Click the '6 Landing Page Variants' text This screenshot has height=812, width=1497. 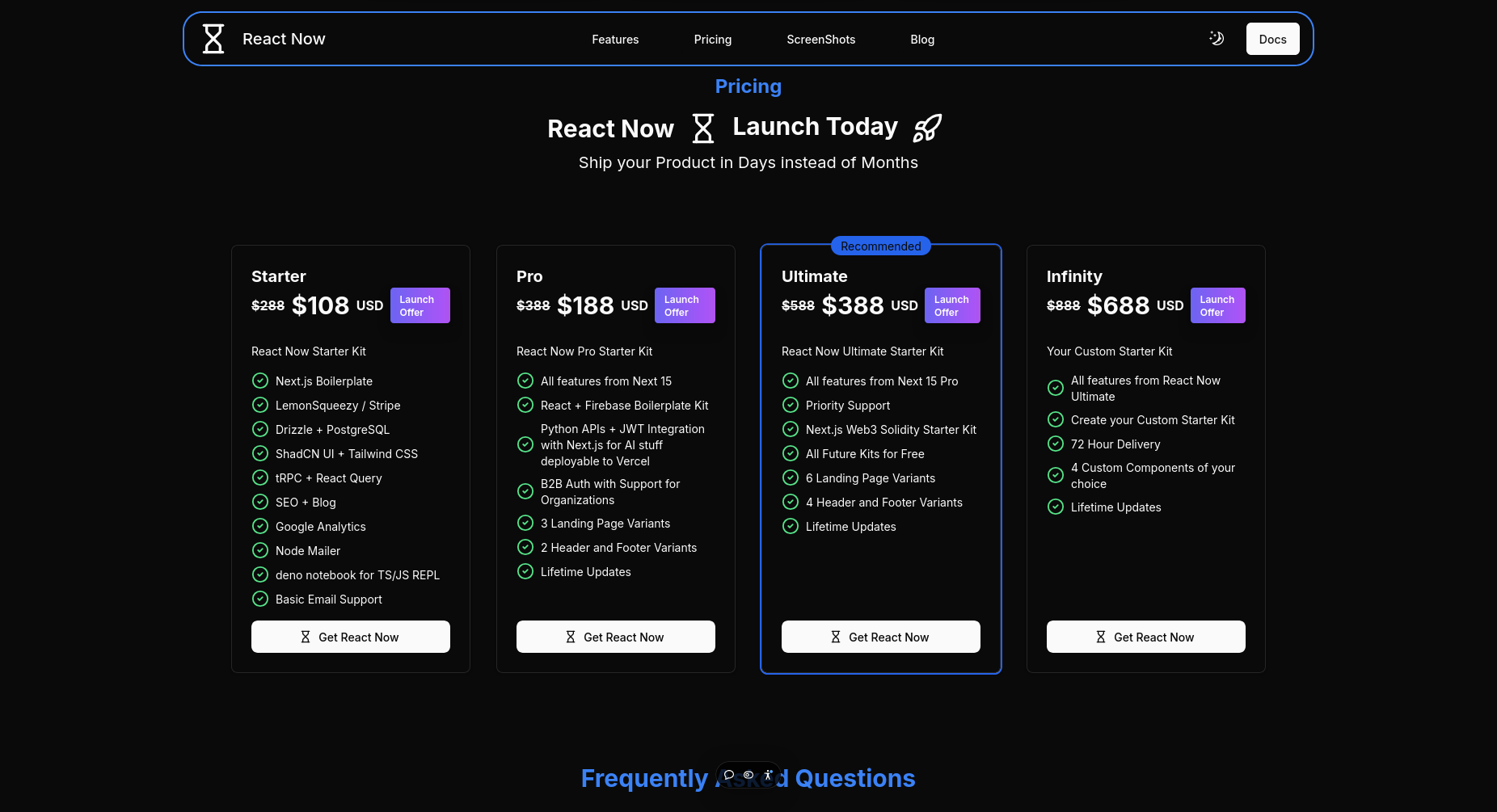tap(871, 478)
